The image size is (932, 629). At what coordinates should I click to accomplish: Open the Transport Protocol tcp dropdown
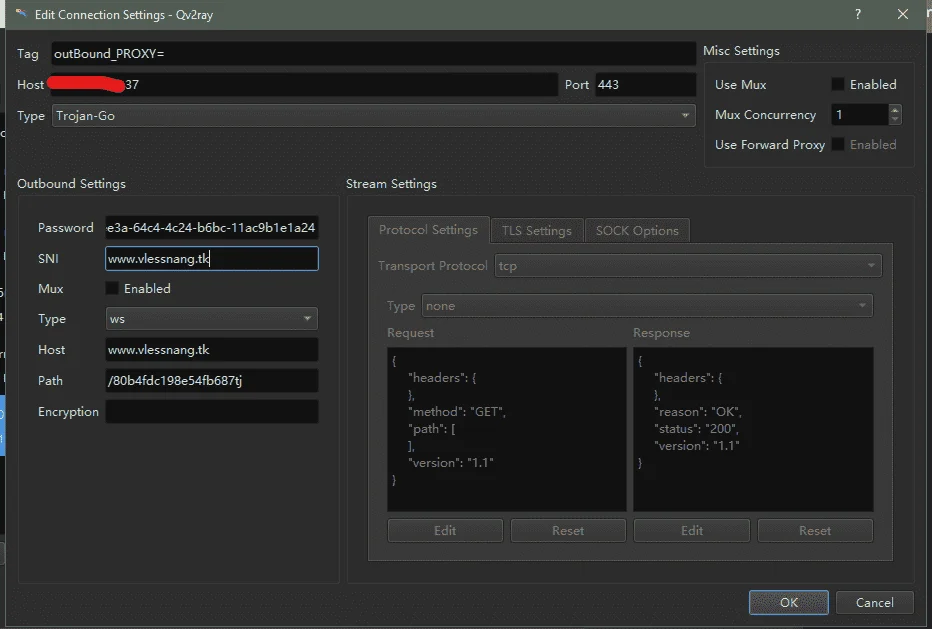point(688,266)
